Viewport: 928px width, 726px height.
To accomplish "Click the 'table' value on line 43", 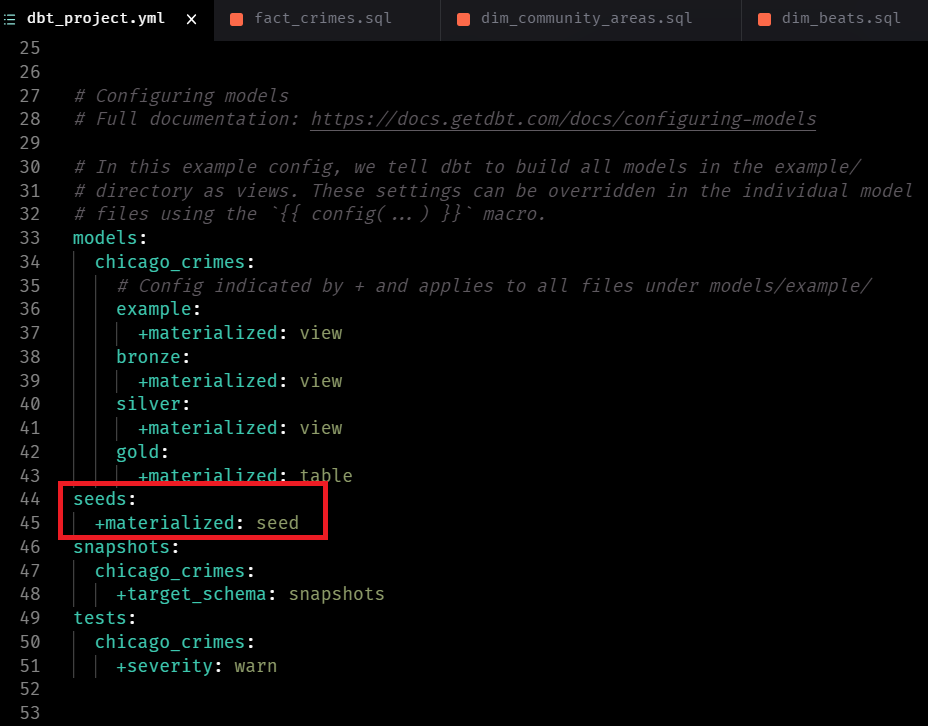I will (326, 476).
